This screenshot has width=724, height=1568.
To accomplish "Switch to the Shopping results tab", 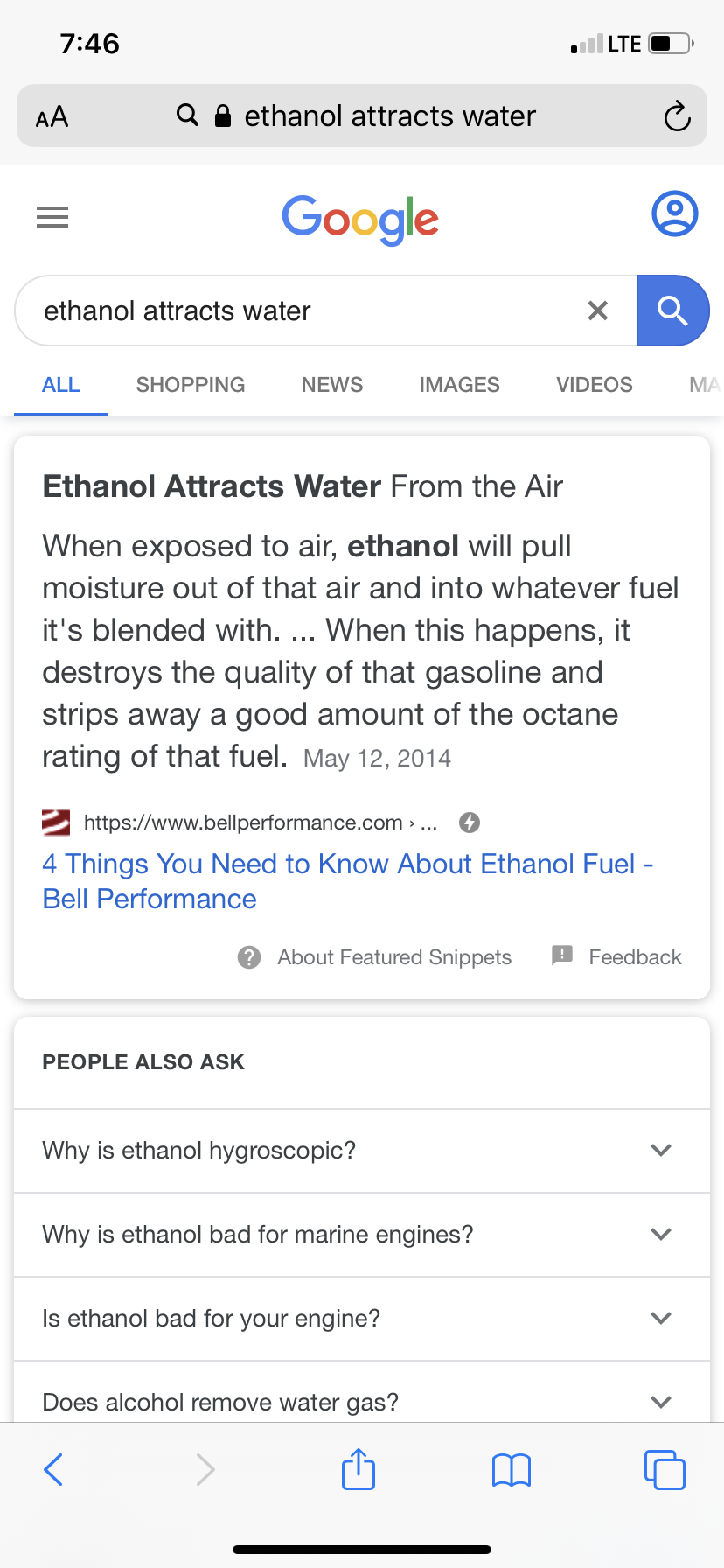I will pos(191,385).
